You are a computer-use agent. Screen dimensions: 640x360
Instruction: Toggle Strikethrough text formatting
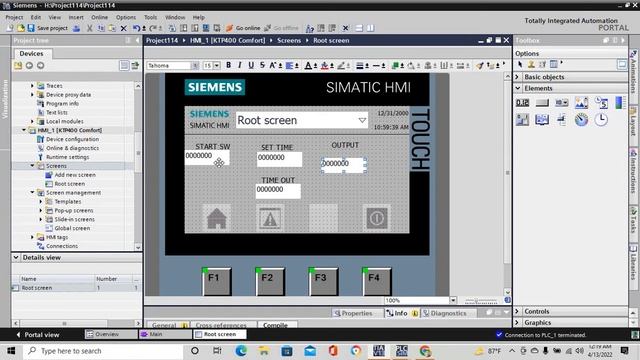[x=262, y=65]
